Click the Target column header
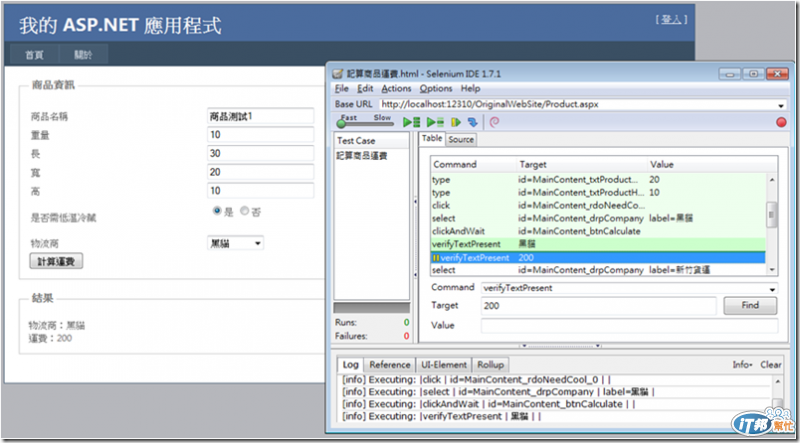 (x=582, y=164)
